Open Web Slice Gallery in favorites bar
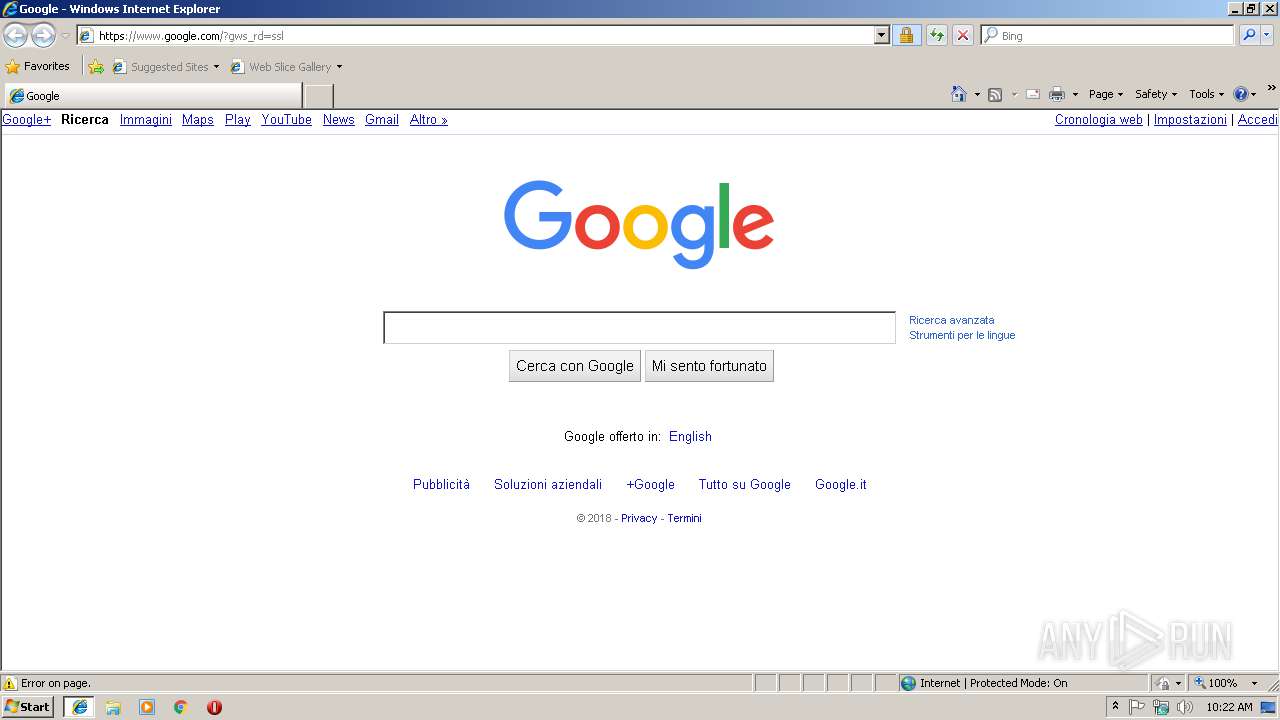This screenshot has height=720, width=1280. tap(286, 67)
